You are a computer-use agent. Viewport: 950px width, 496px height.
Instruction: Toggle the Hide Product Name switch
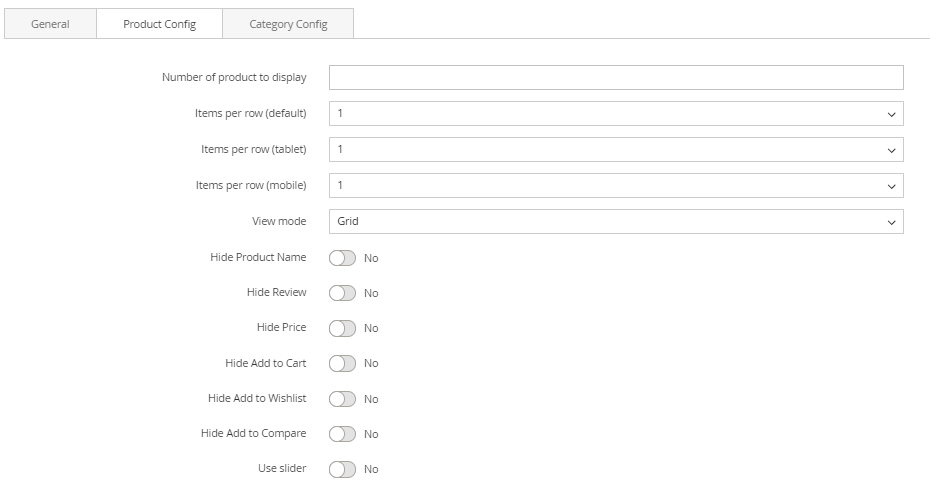[x=342, y=258]
